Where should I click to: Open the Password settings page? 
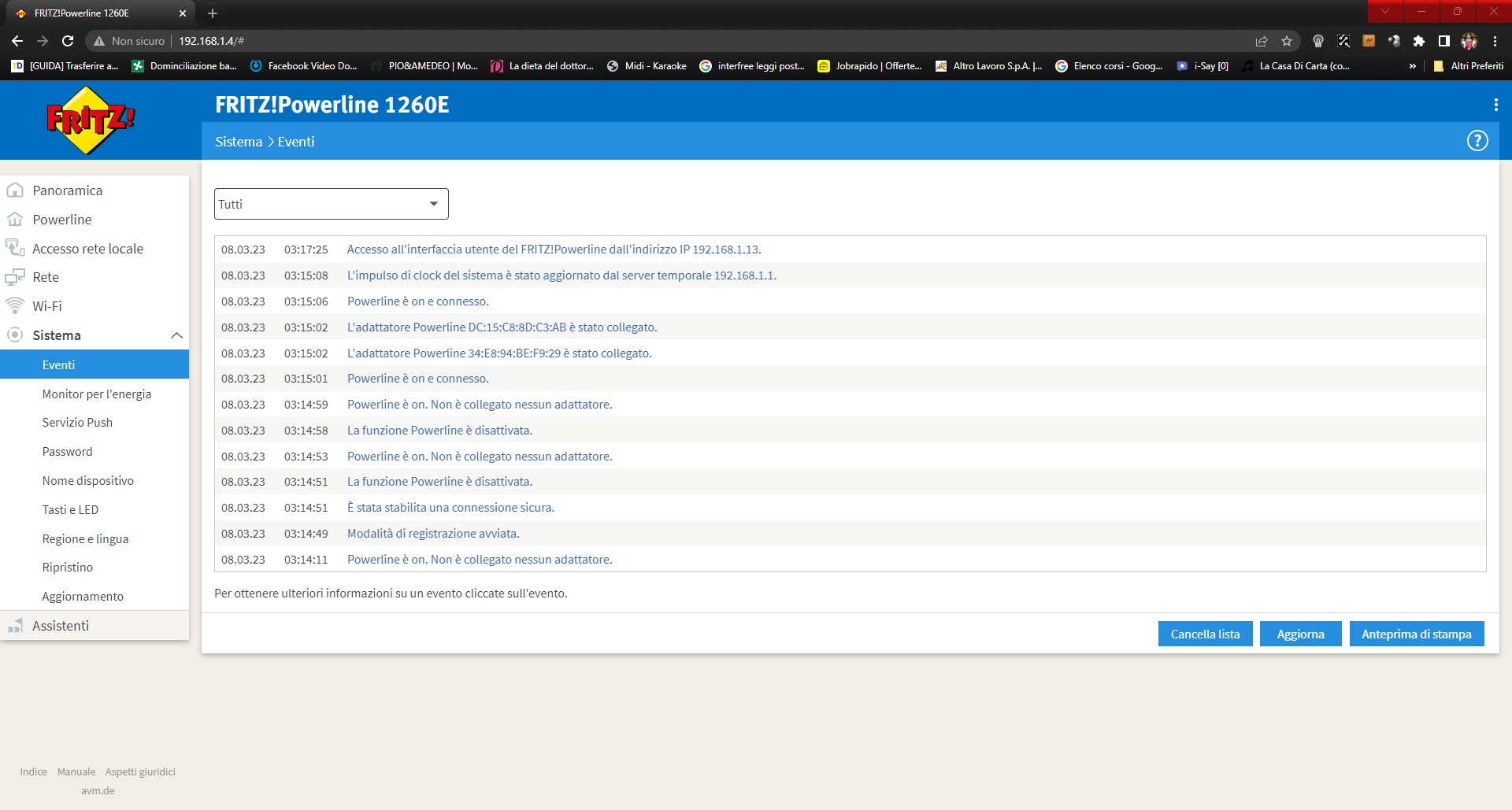tap(67, 452)
